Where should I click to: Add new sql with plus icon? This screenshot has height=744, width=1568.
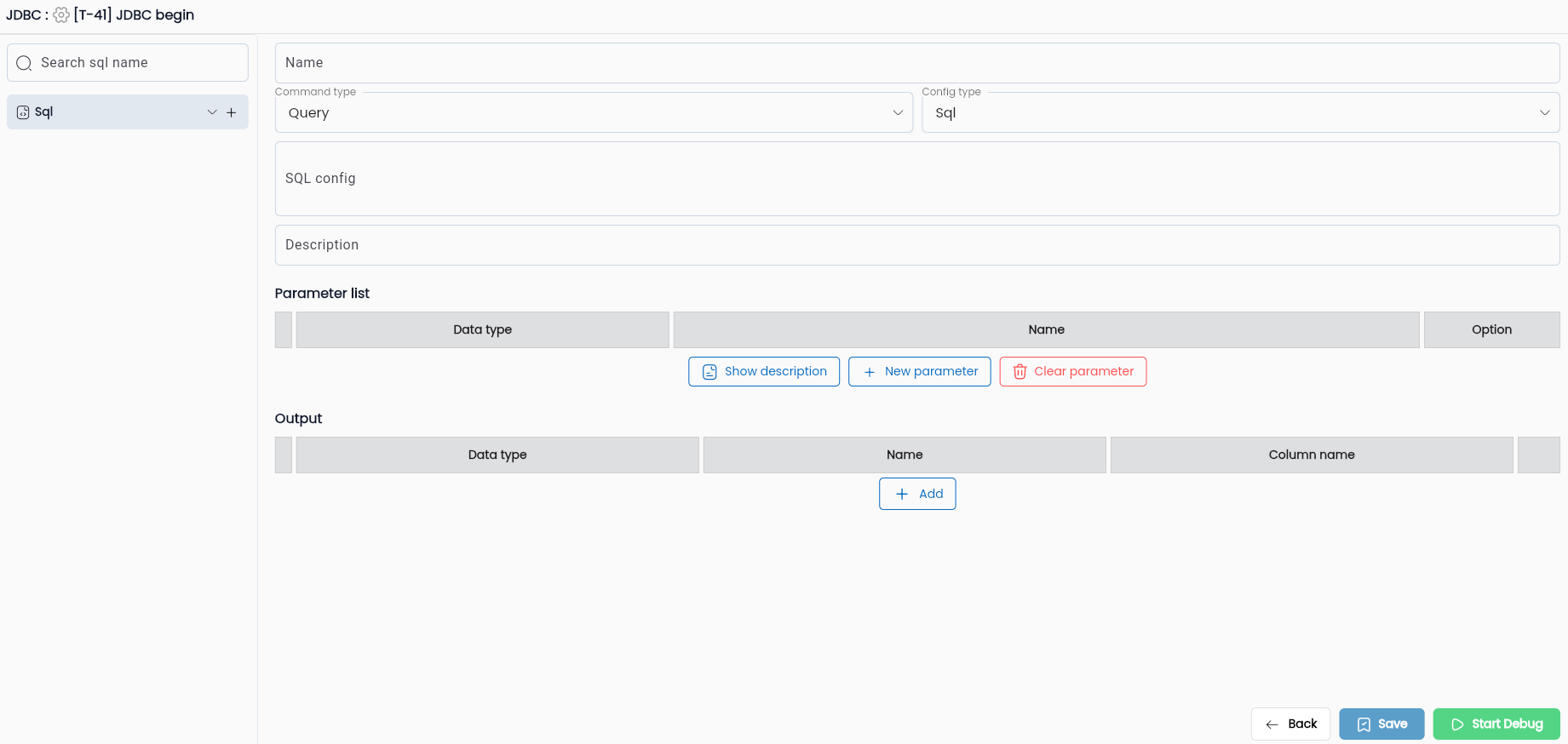tap(231, 112)
